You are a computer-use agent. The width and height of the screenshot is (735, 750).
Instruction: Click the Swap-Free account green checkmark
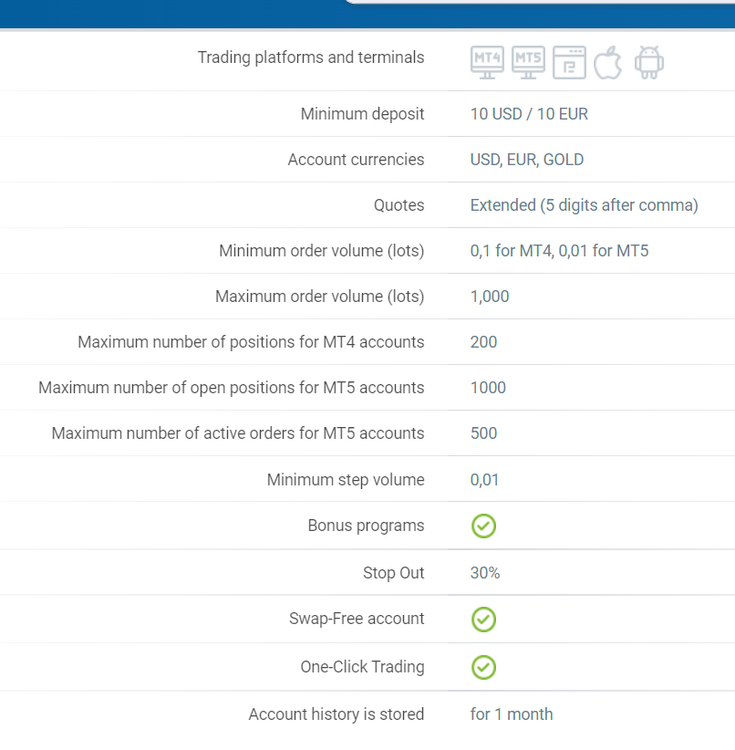point(483,619)
